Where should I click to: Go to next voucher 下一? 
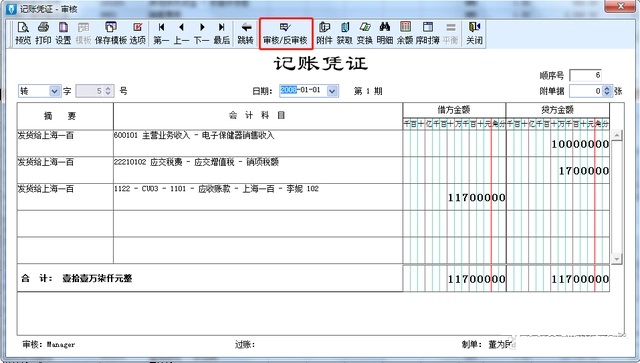pos(201,33)
